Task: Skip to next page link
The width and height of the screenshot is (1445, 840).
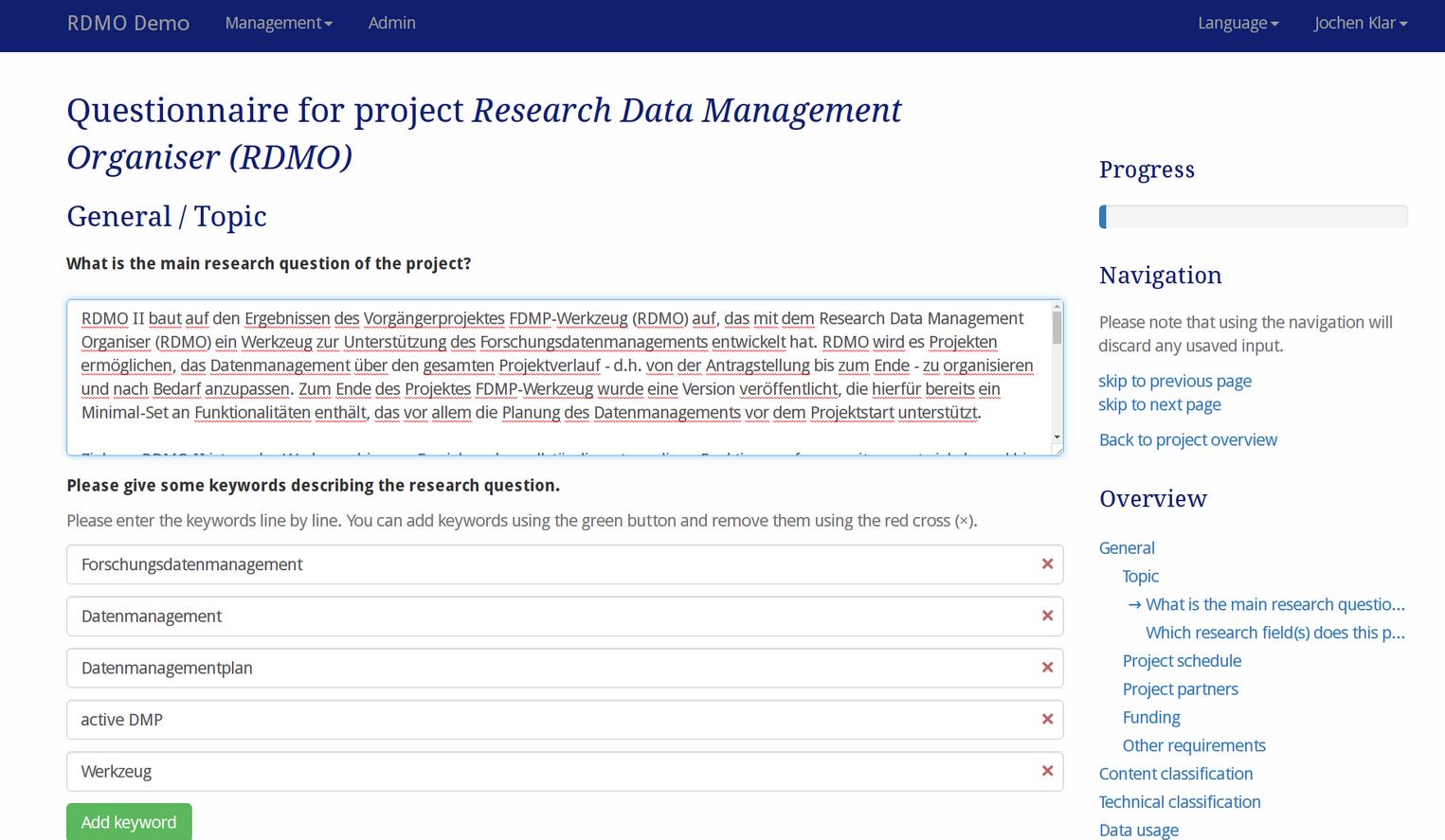Action: click(x=1160, y=404)
